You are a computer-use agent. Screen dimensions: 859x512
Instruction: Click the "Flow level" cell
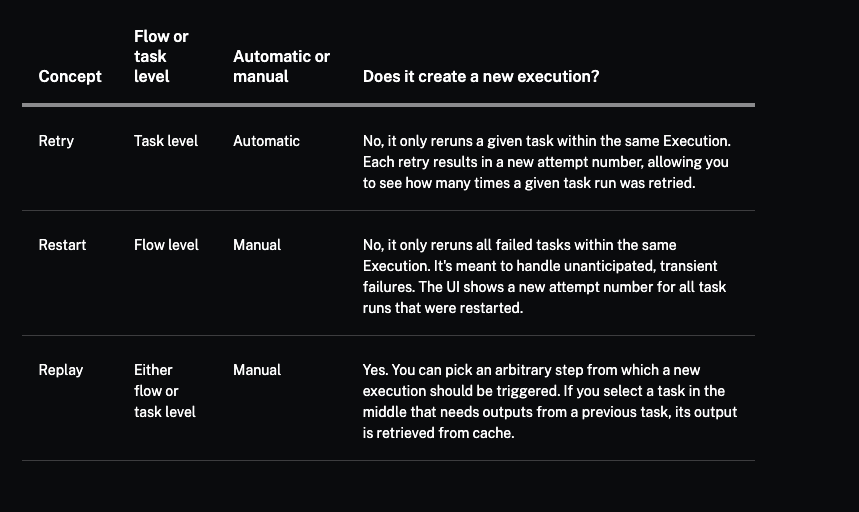[166, 245]
